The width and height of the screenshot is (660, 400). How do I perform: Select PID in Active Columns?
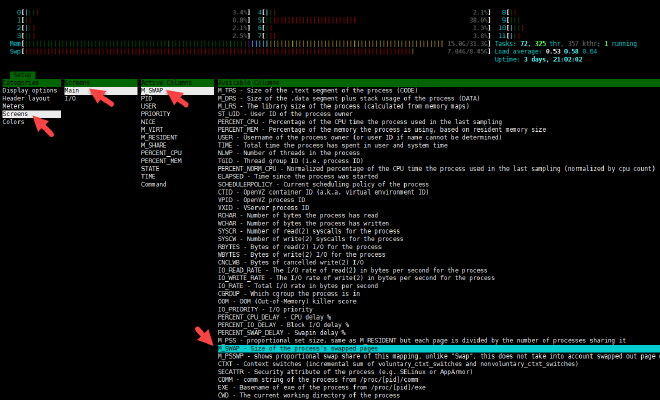point(147,99)
